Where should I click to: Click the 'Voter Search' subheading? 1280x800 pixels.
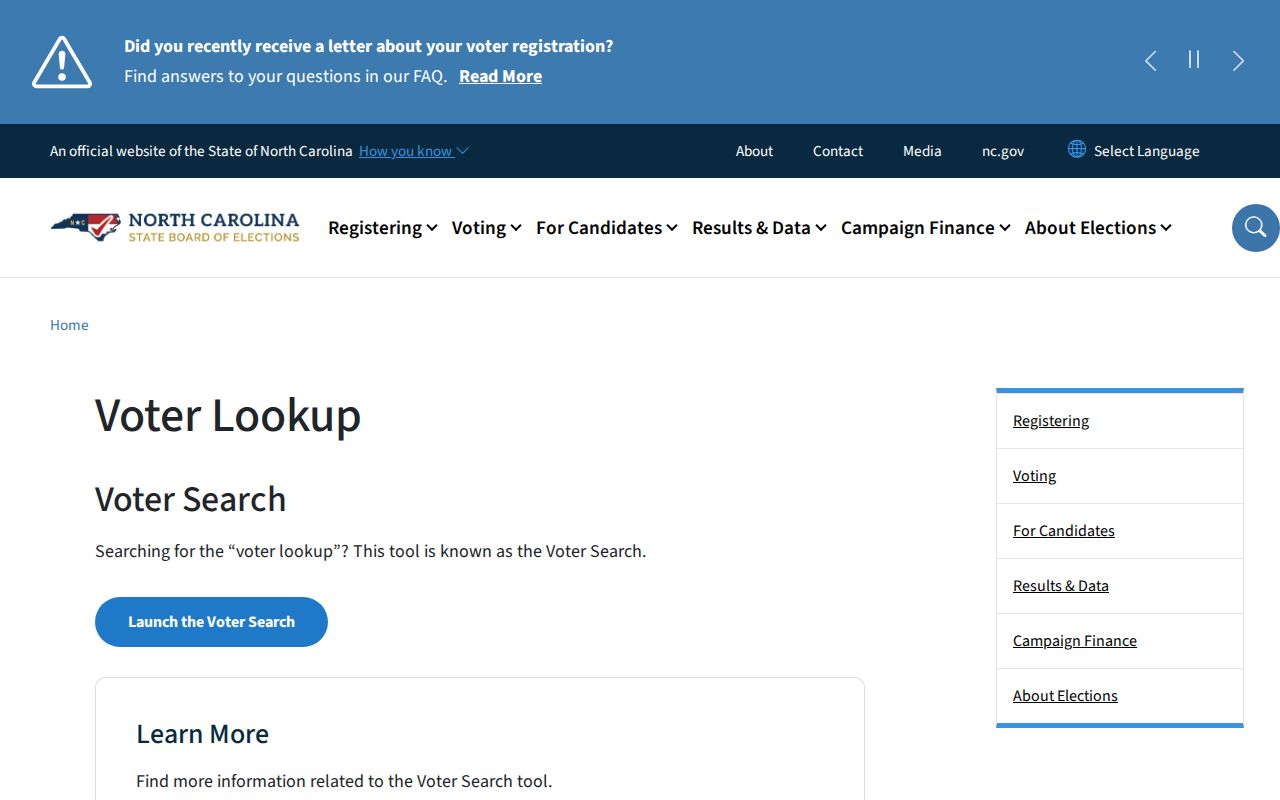point(191,499)
